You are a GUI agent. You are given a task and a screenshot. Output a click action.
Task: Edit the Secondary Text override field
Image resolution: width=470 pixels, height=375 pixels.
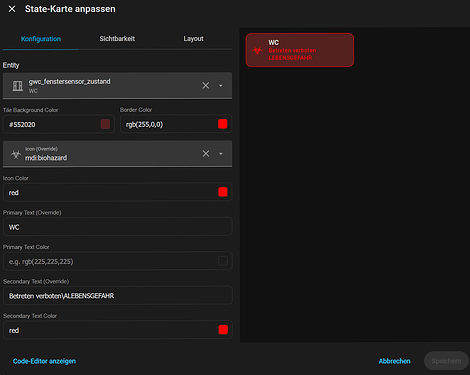coord(117,296)
